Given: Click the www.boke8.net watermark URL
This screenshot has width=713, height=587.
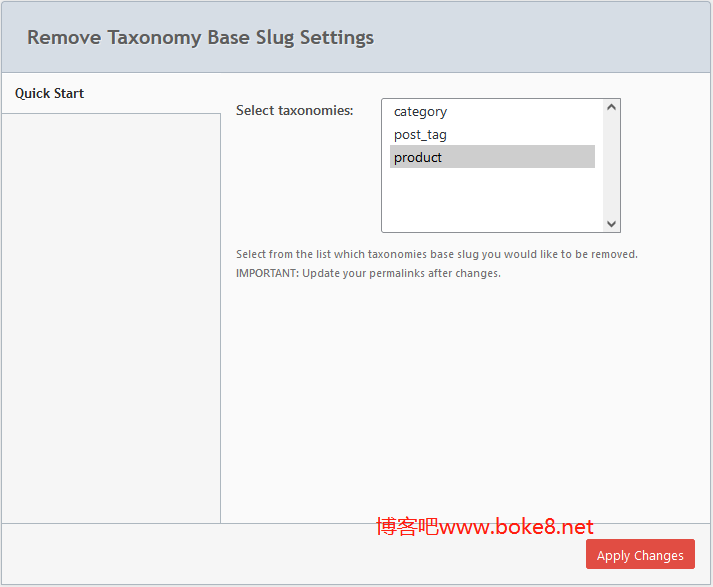Looking at the screenshot, I should 516,527.
